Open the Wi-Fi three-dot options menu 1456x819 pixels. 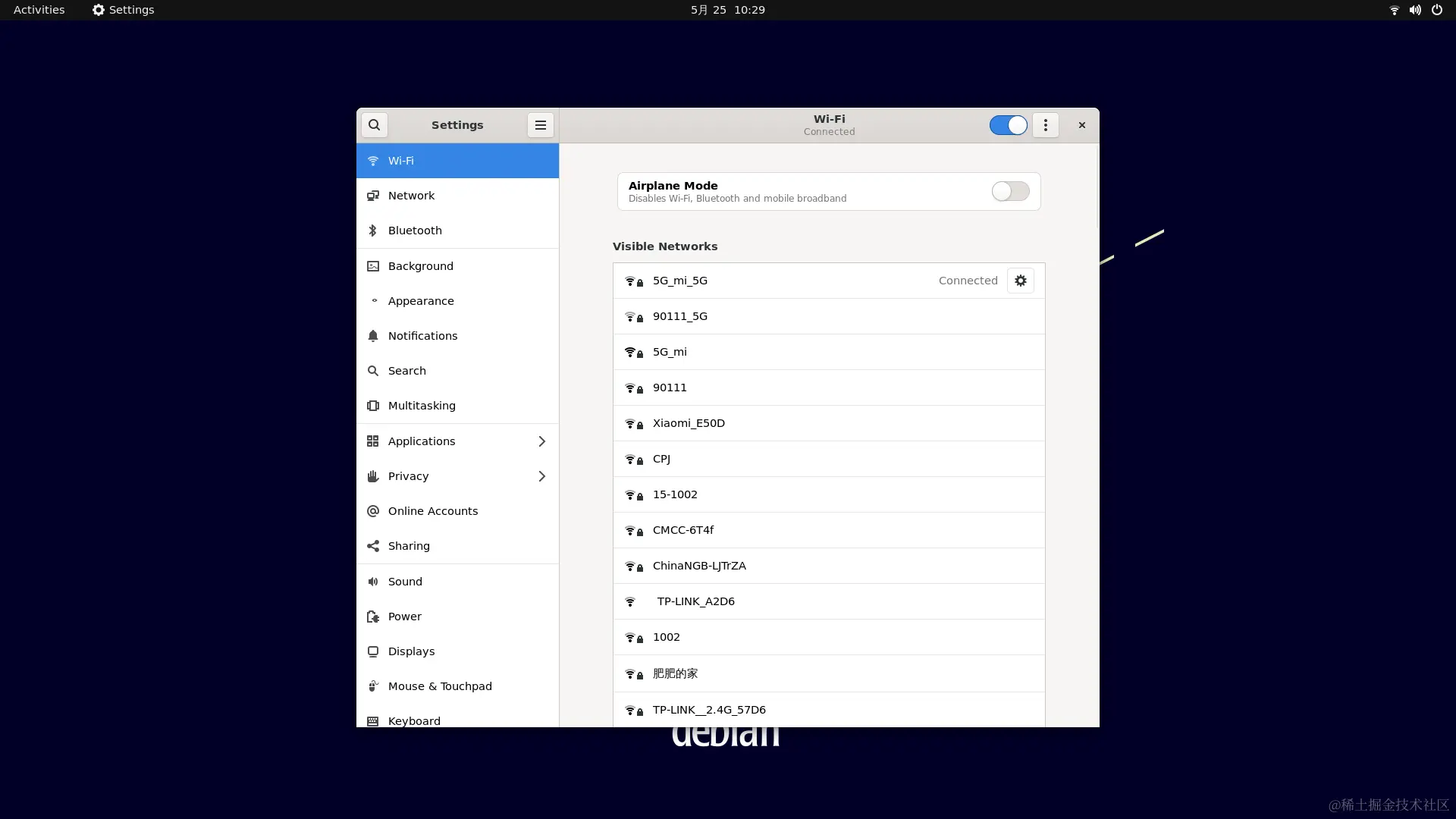(x=1045, y=125)
